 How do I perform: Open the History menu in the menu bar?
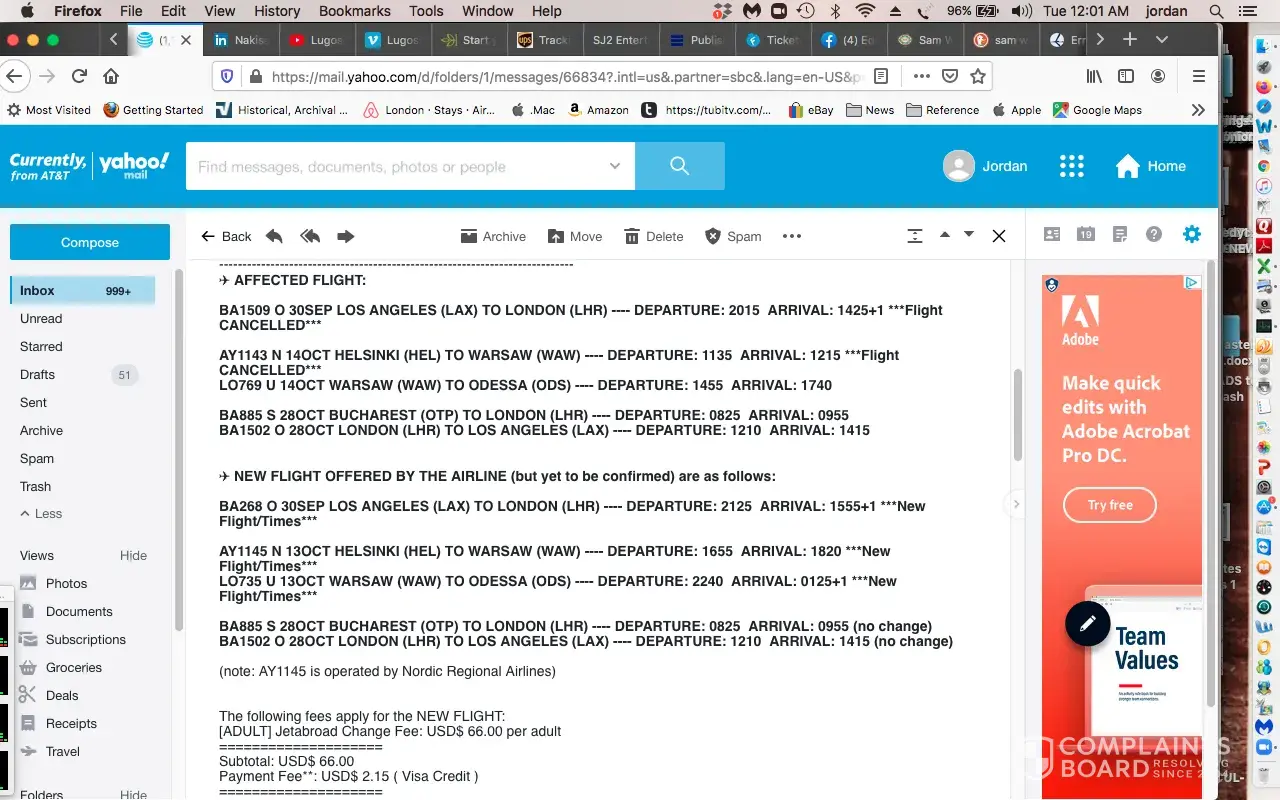click(x=277, y=11)
